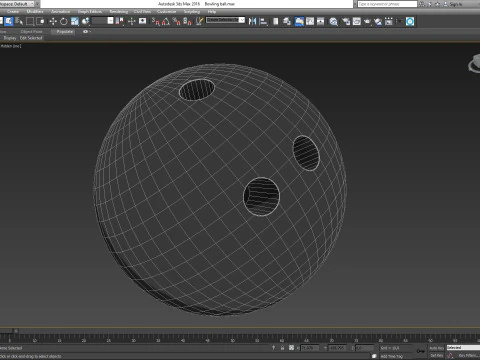This screenshot has height=360, width=480.
Task: Open the Help menu
Action: [212, 12]
